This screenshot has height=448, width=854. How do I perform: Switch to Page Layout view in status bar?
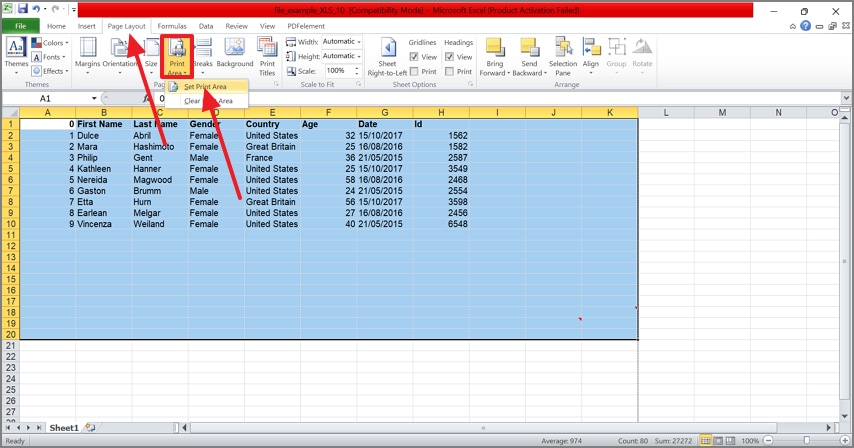point(718,440)
